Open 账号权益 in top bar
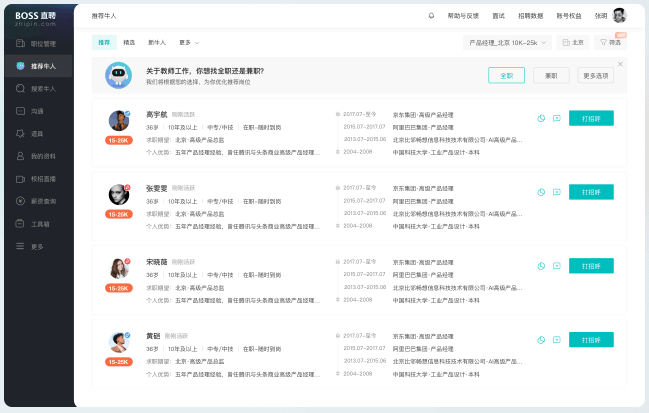The image size is (649, 413). click(x=569, y=16)
